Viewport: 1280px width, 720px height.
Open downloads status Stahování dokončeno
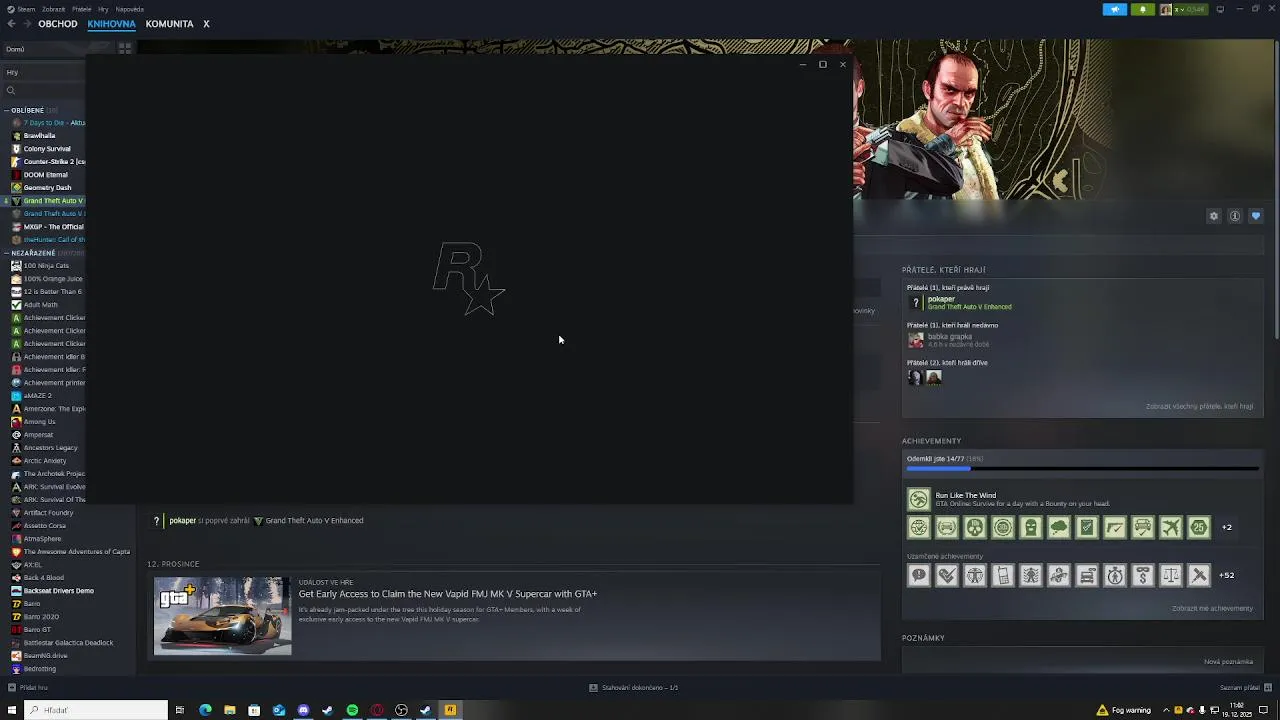point(634,688)
